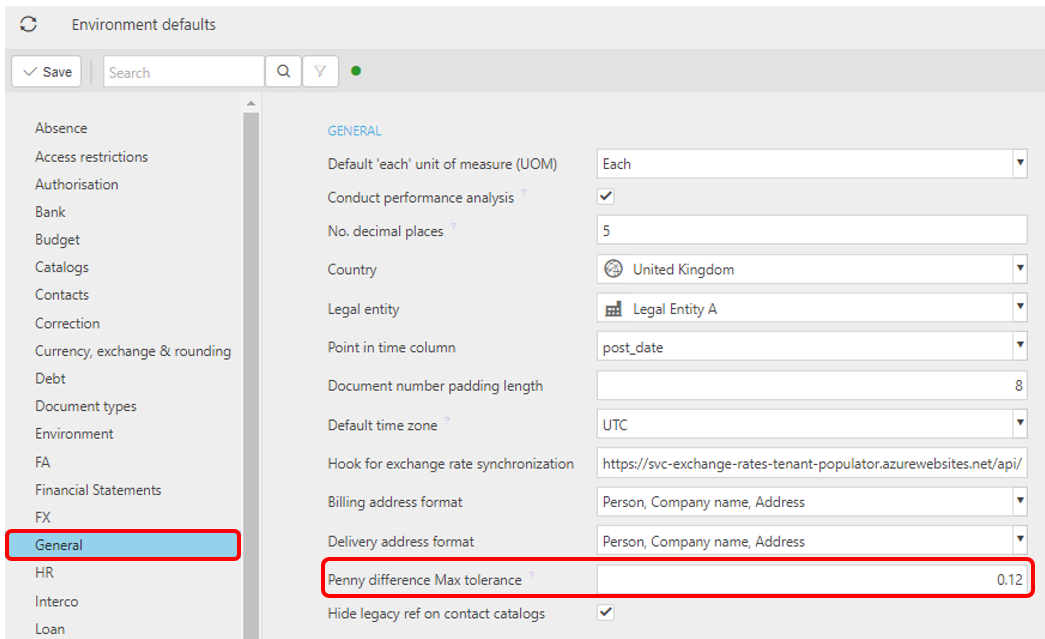Click the Country field label
The width and height of the screenshot is (1045, 639).
352,270
